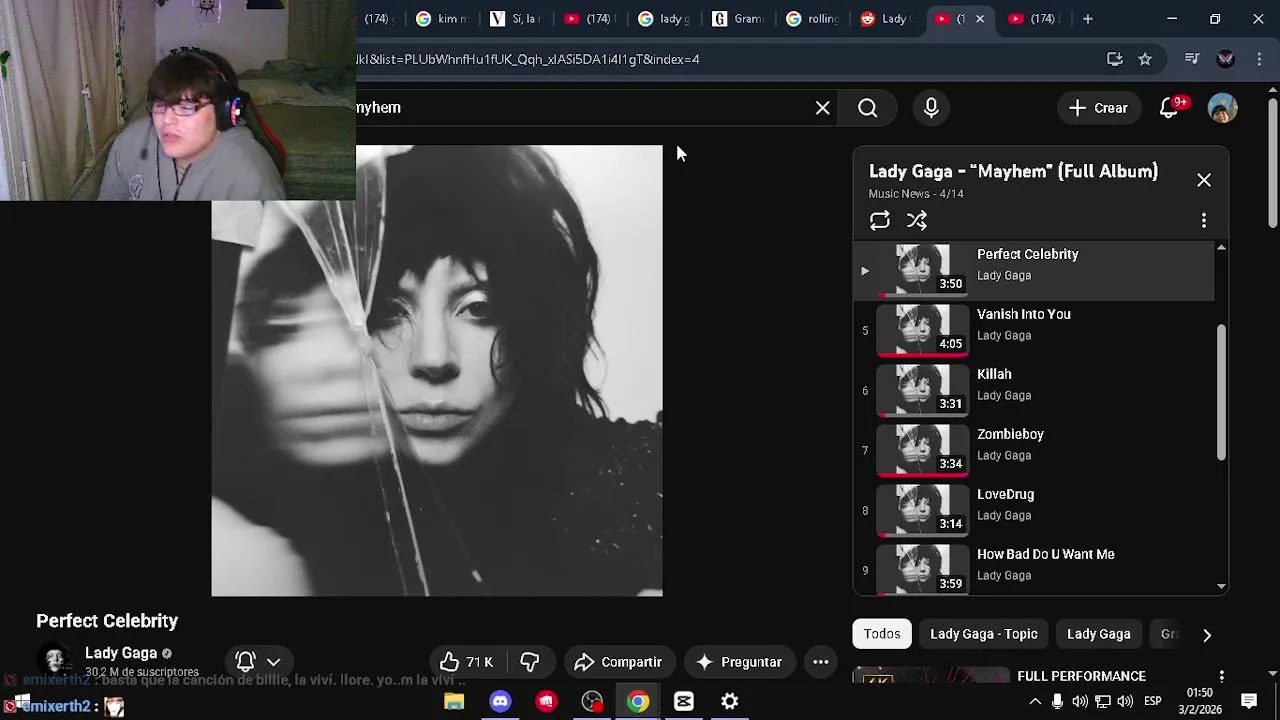Image resolution: width=1280 pixels, height=720 pixels.
Task: Close the Mayhem playlist panel
Action: tap(1204, 180)
